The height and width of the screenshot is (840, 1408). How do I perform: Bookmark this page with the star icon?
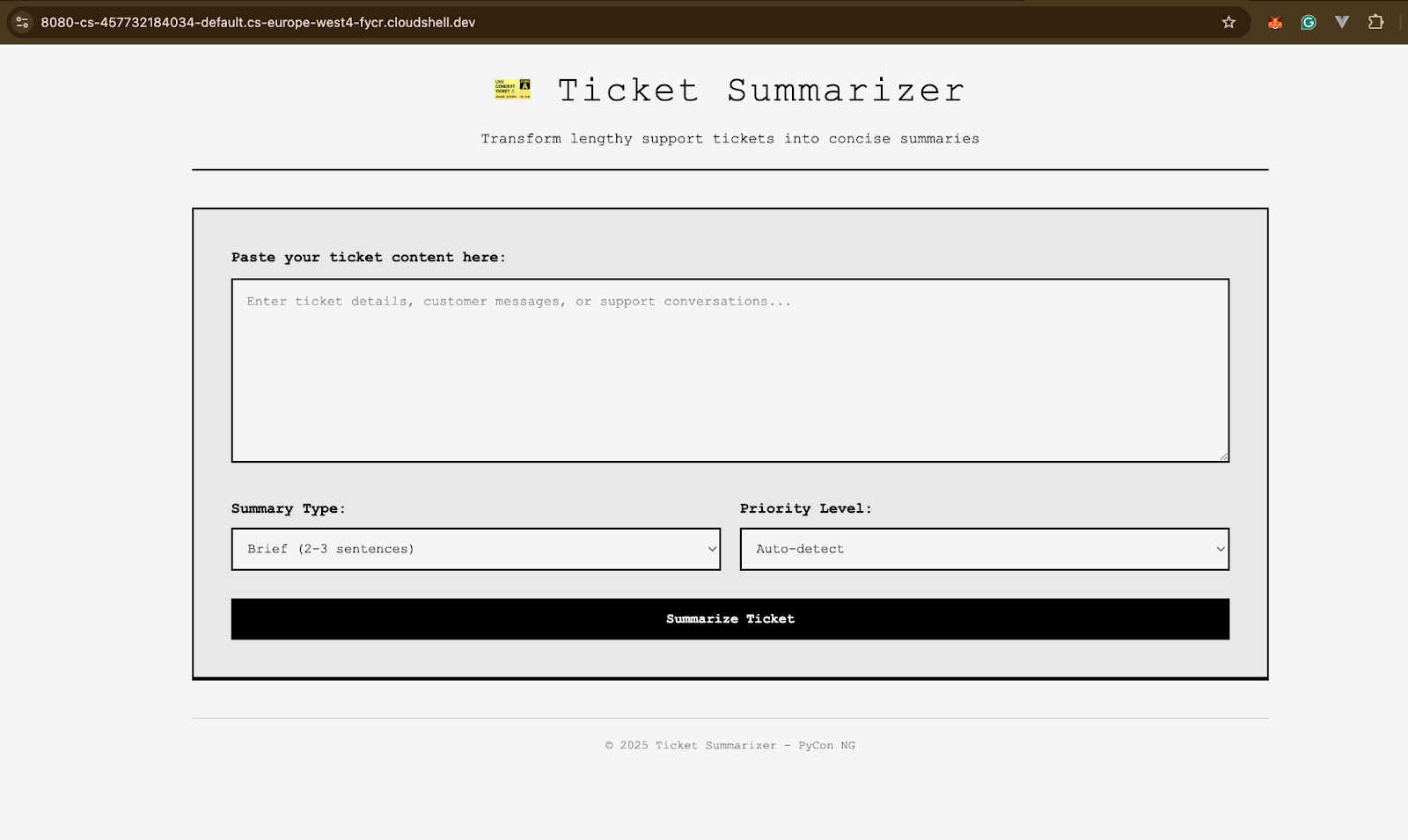tap(1228, 23)
